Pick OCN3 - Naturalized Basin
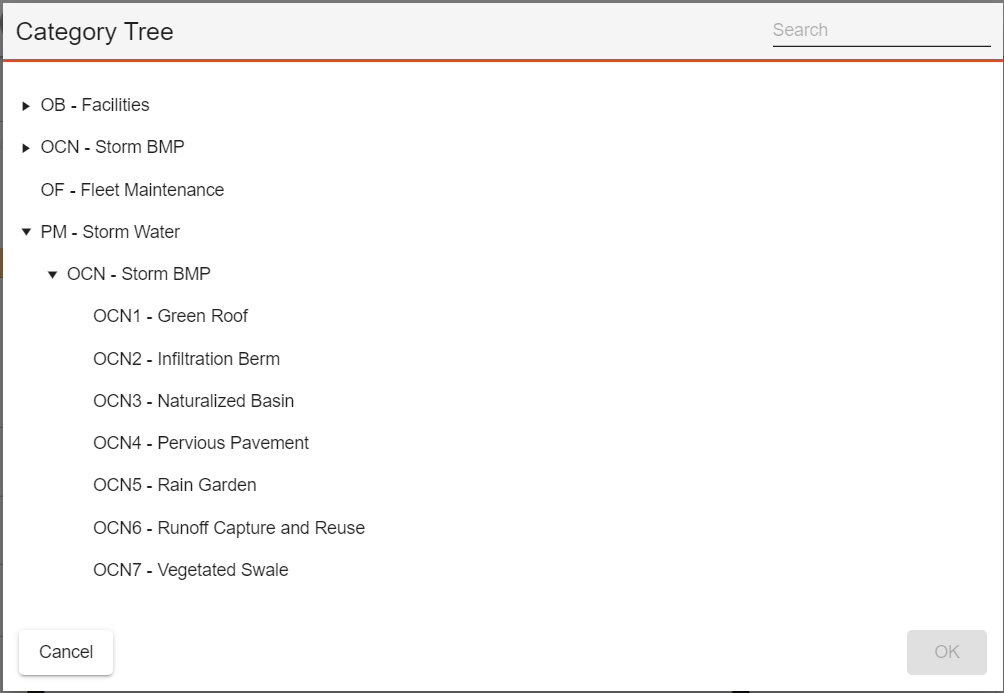The height and width of the screenshot is (693, 1004). (193, 401)
